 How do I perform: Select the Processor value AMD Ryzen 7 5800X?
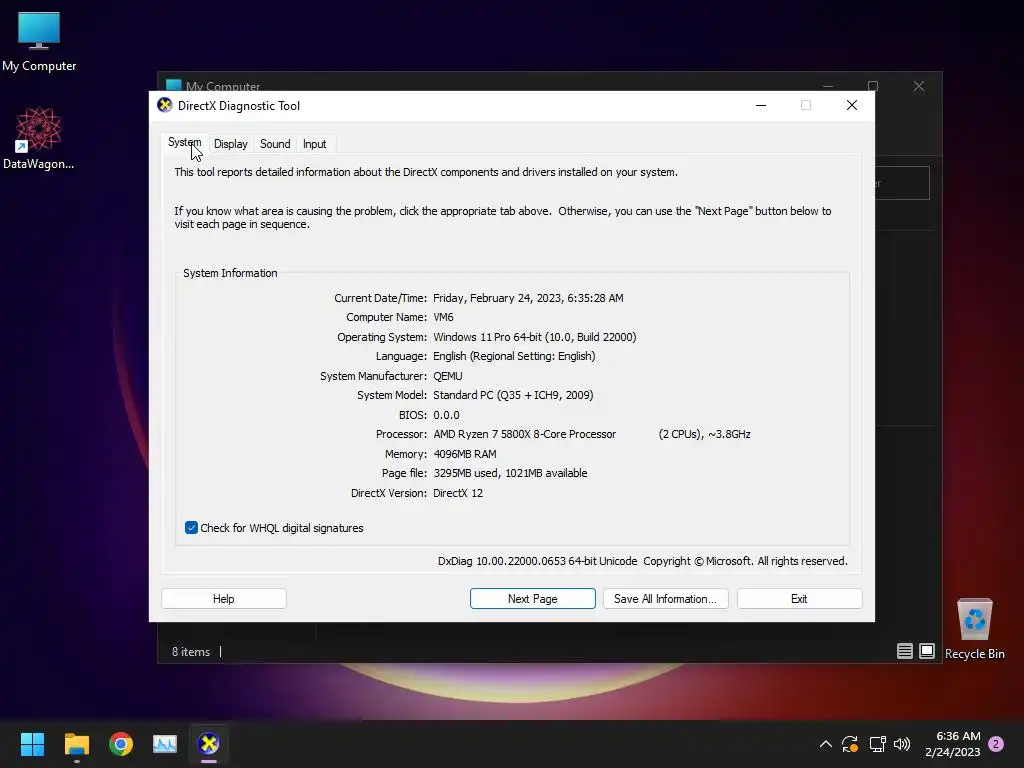[x=524, y=434]
